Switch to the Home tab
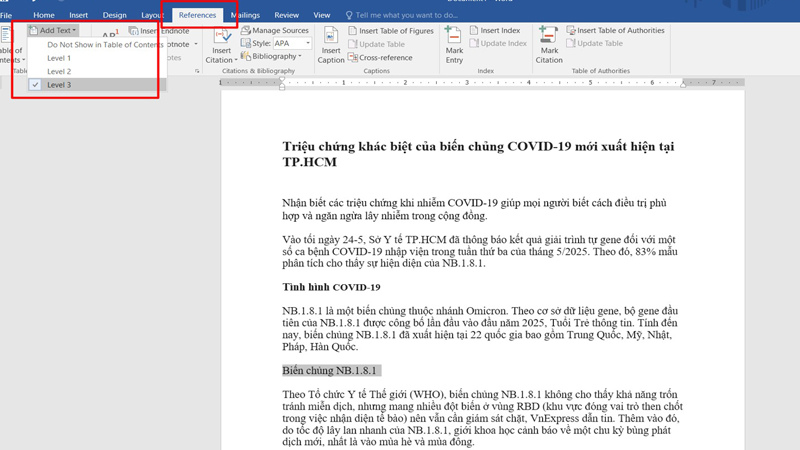 [x=44, y=15]
